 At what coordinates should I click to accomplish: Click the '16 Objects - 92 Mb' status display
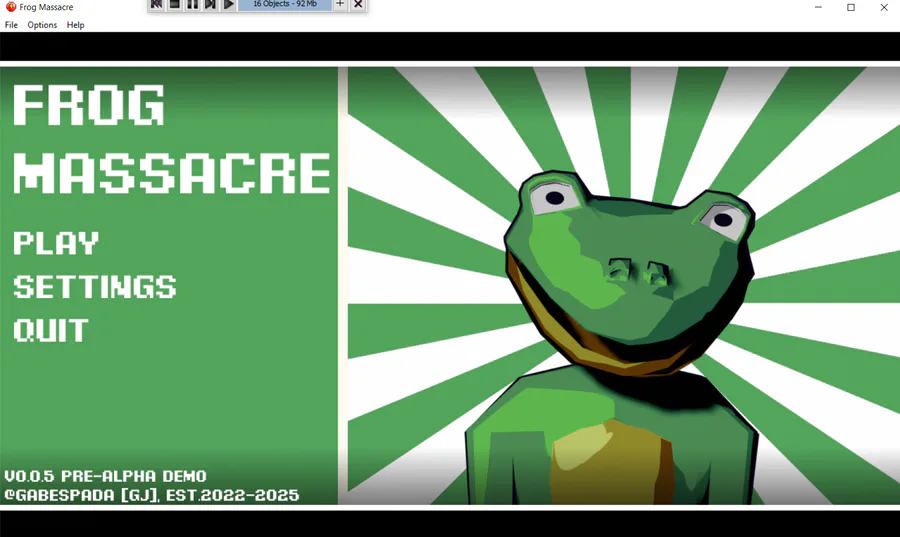click(285, 4)
